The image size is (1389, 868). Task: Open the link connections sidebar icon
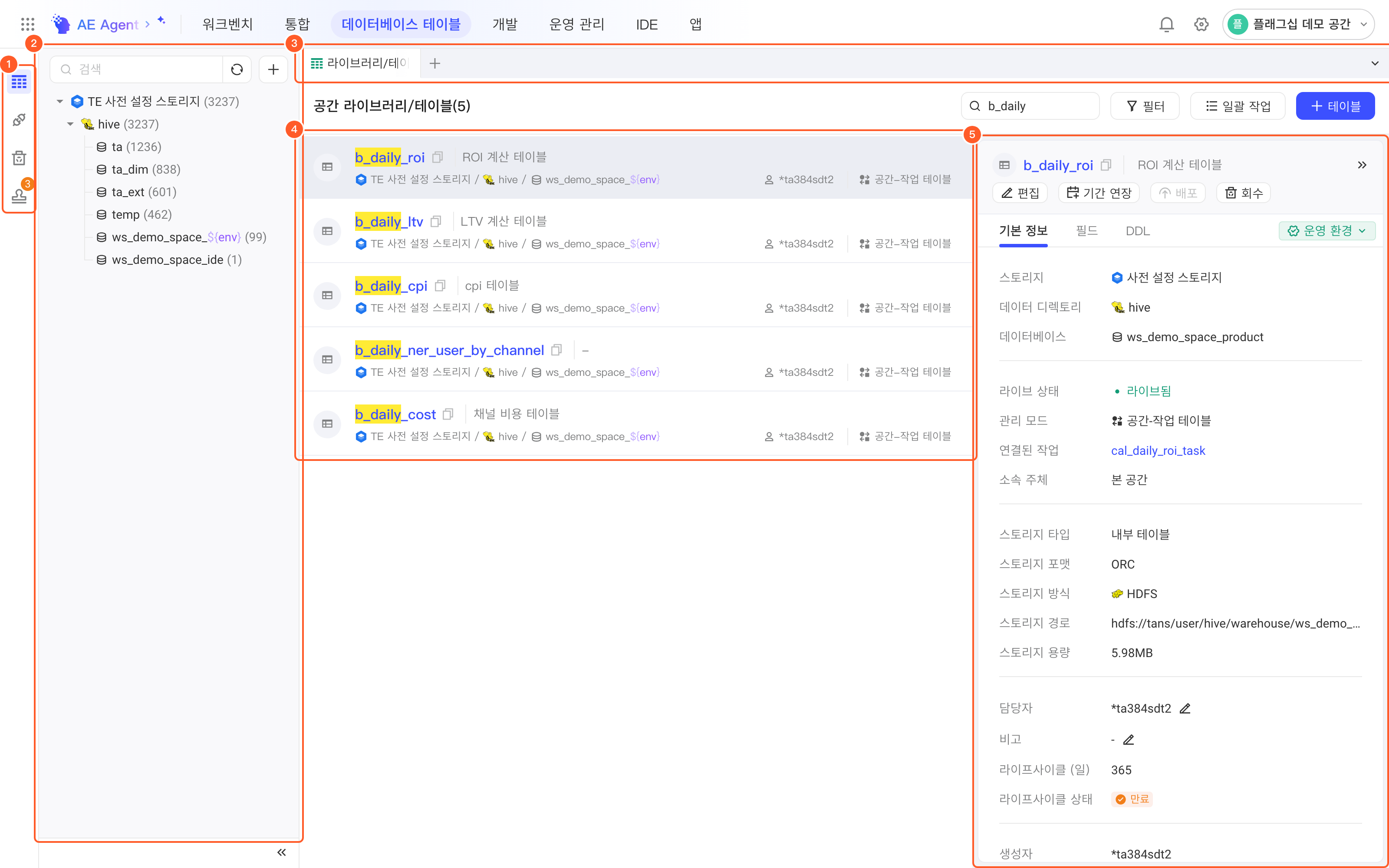click(19, 119)
